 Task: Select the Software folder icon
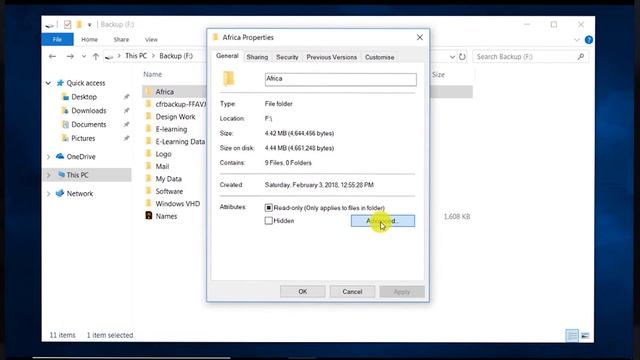pyautogui.click(x=149, y=191)
